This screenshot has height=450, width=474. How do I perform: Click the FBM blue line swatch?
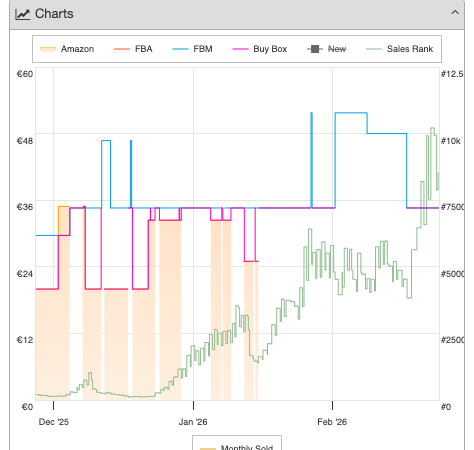click(x=180, y=49)
